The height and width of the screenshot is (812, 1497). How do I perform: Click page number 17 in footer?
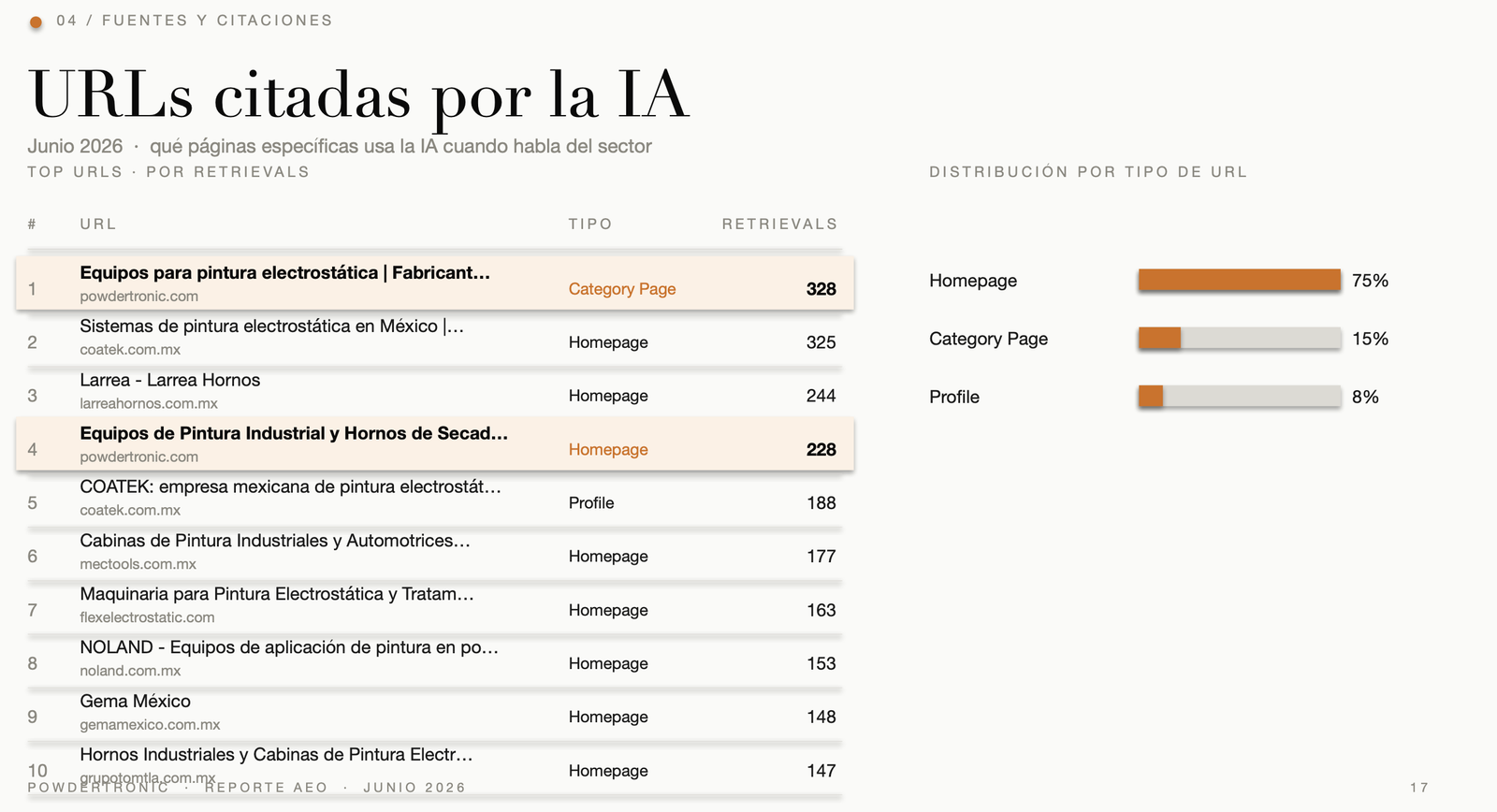[1419, 788]
